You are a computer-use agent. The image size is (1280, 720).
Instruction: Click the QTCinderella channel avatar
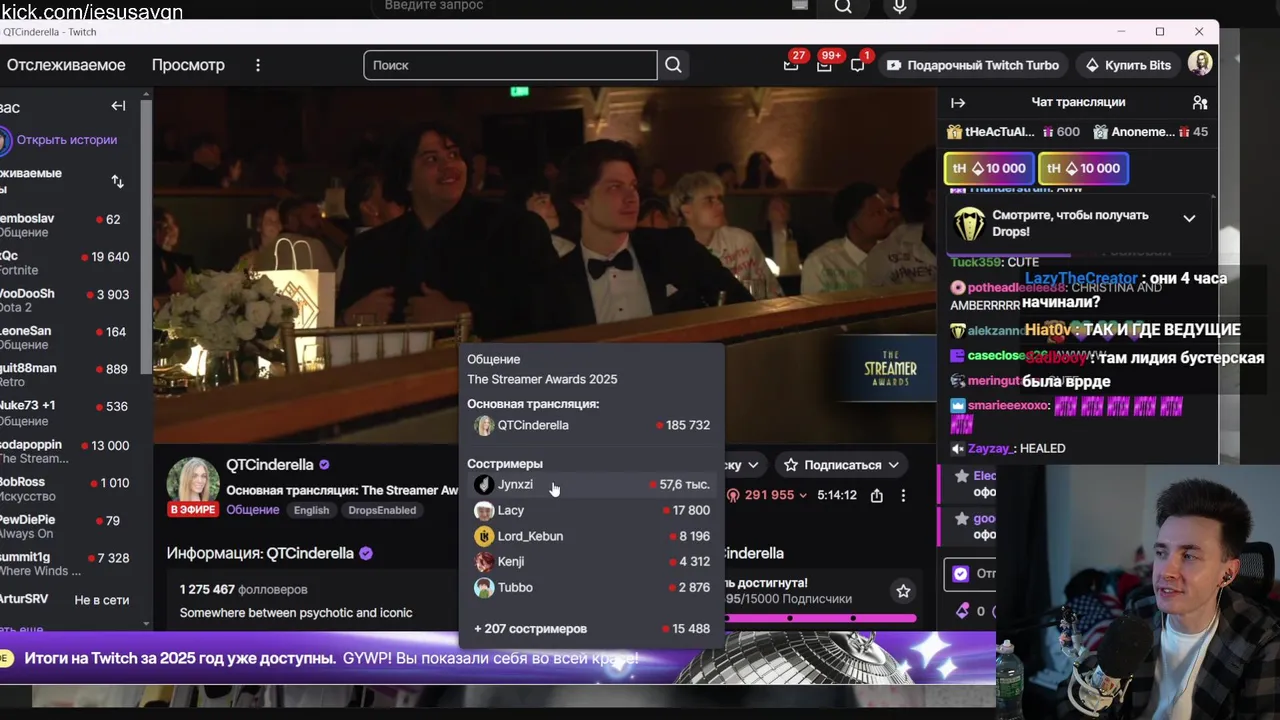coord(193,484)
